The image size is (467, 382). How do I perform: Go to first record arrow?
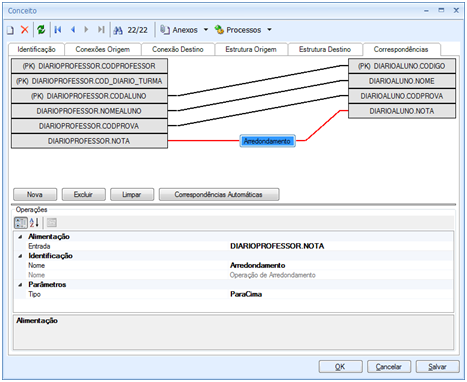click(x=58, y=30)
